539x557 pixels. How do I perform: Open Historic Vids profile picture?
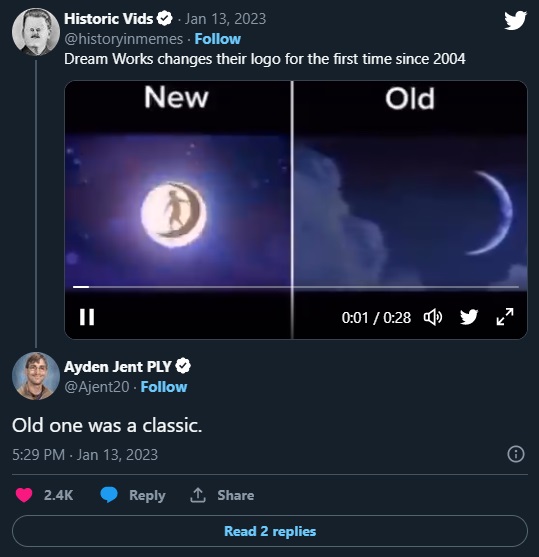pyautogui.click(x=36, y=32)
